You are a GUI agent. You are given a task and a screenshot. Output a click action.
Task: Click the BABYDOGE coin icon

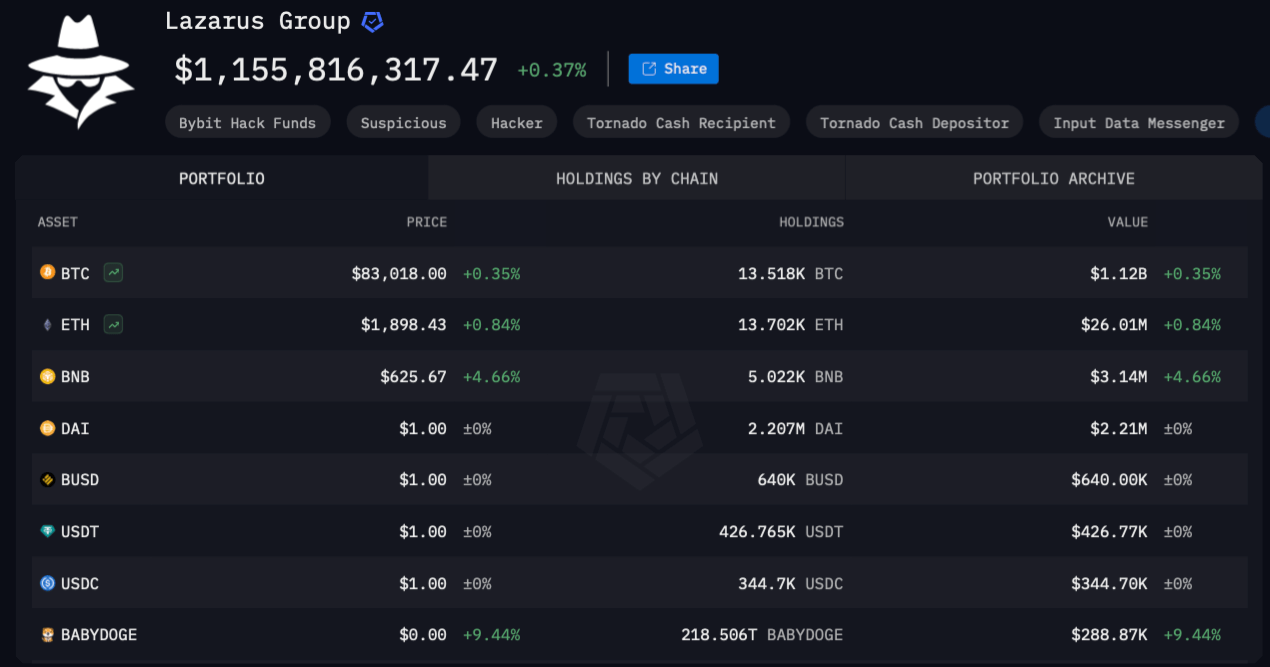pyautogui.click(x=47, y=635)
